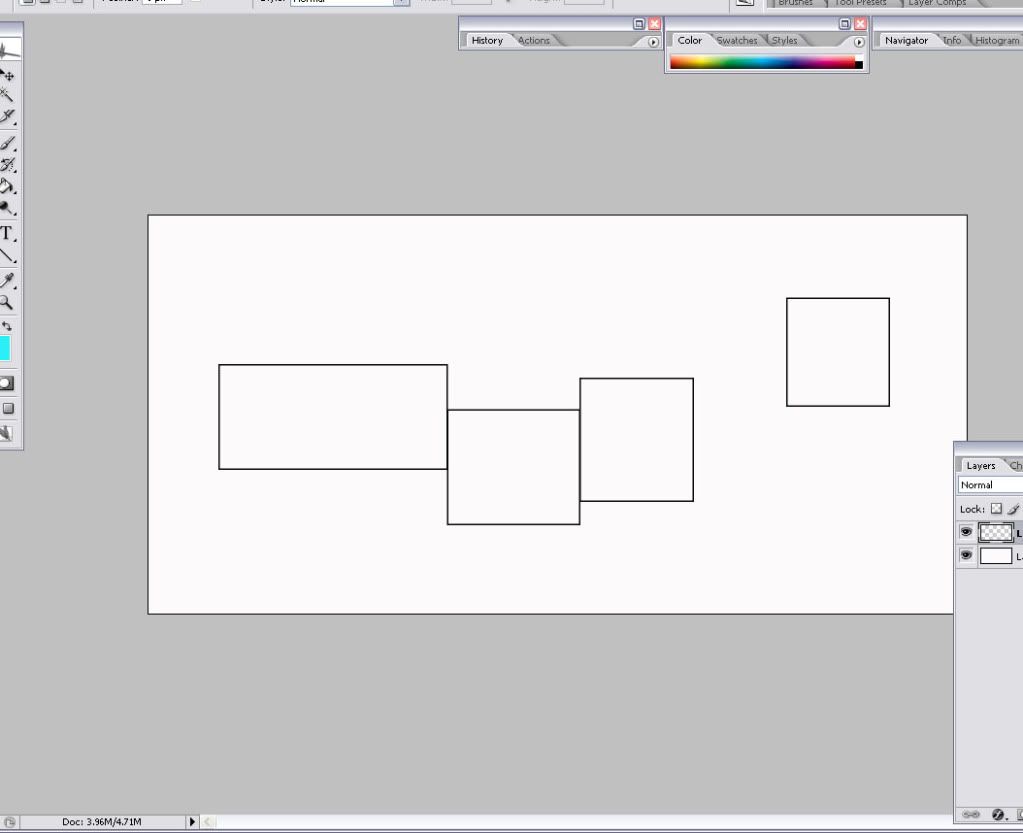Select the Paint Bucket tool
This screenshot has width=1023, height=833.
7,187
